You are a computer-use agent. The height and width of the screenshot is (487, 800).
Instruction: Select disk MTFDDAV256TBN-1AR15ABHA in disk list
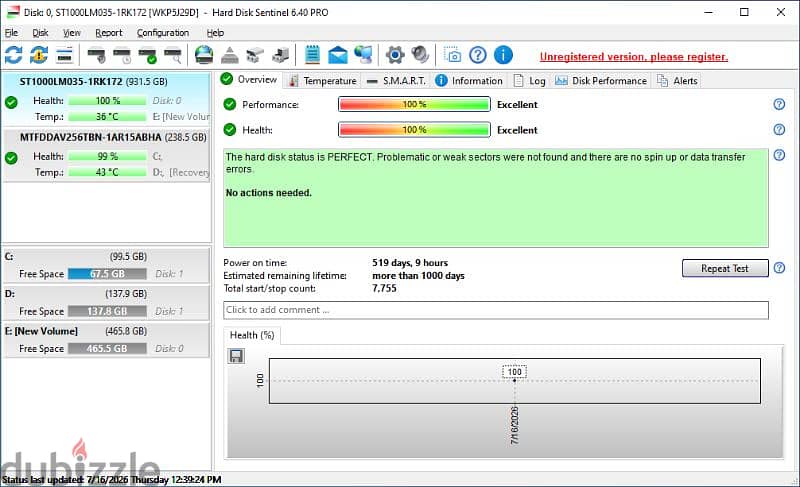click(106, 155)
